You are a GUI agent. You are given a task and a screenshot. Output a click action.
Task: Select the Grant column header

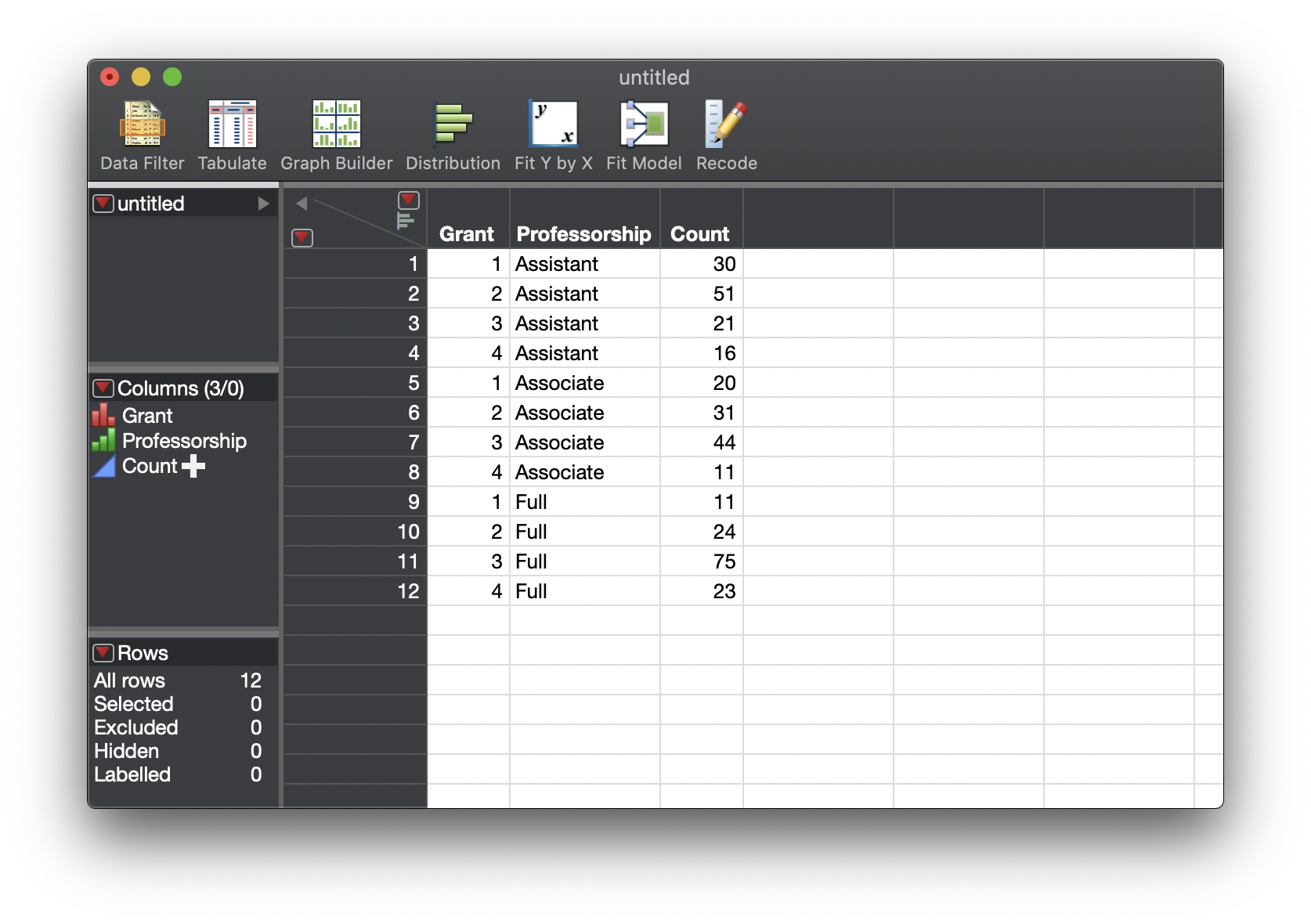(468, 233)
